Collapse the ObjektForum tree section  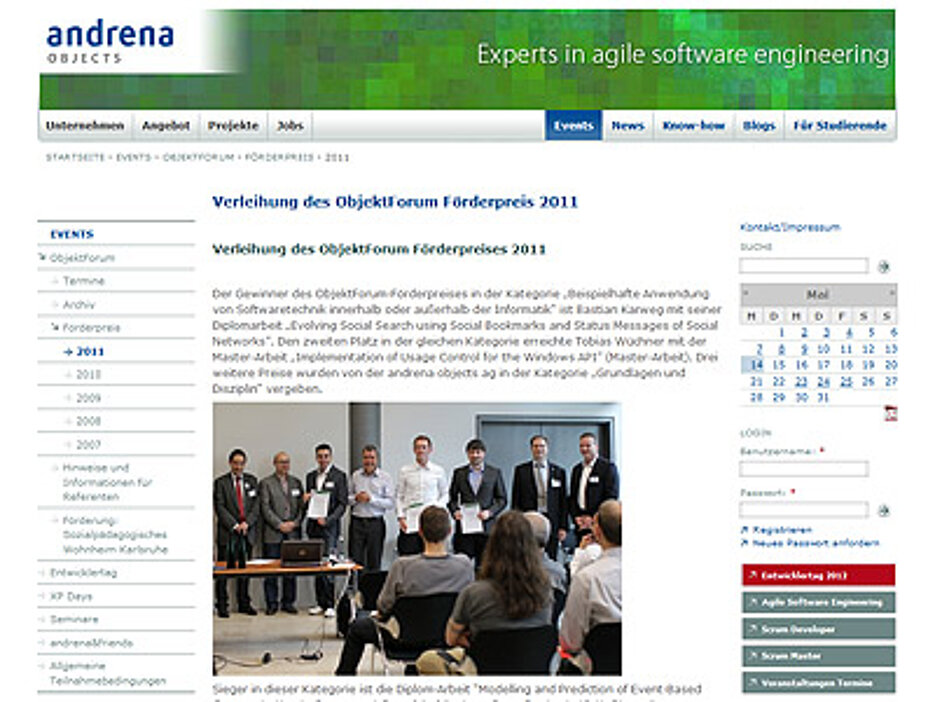pyautogui.click(x=43, y=258)
